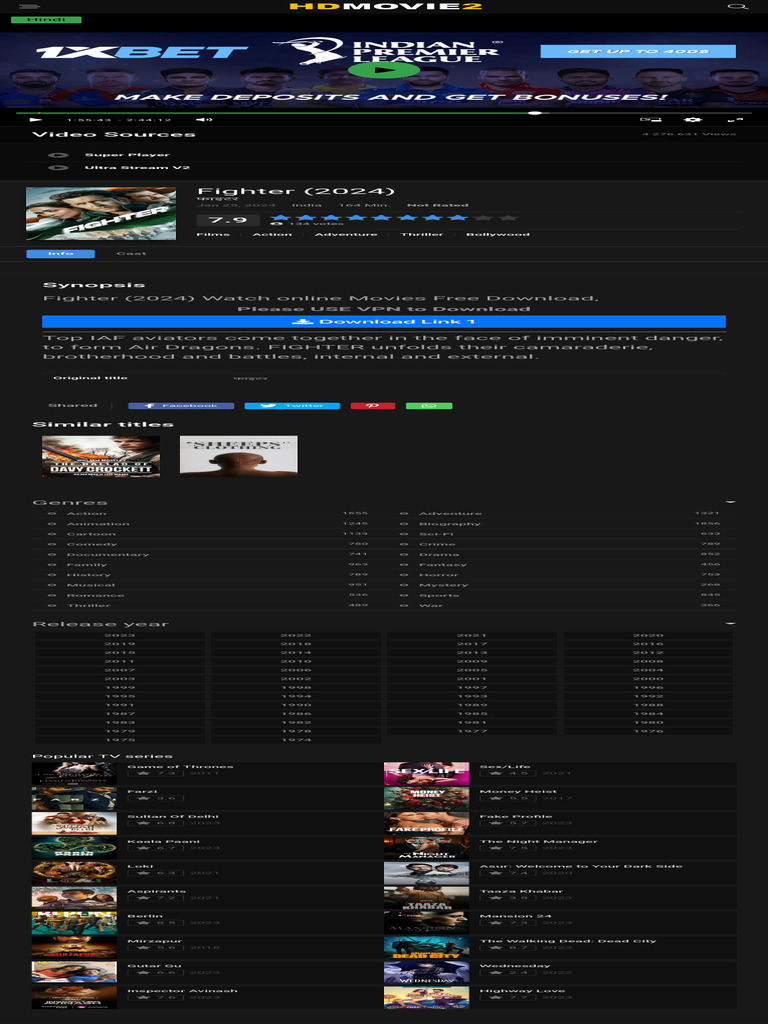Select the Super Player video source
768x1024 pixels.
click(x=126, y=155)
